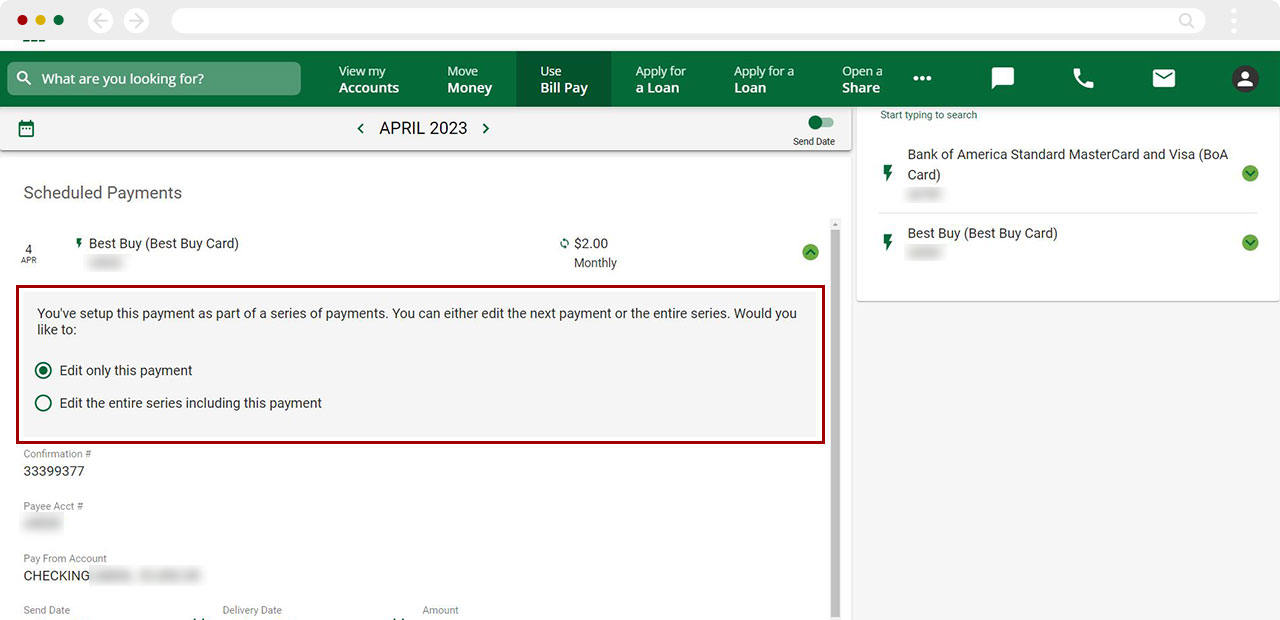Open Move Money menu
The image size is (1280, 620).
point(469,79)
